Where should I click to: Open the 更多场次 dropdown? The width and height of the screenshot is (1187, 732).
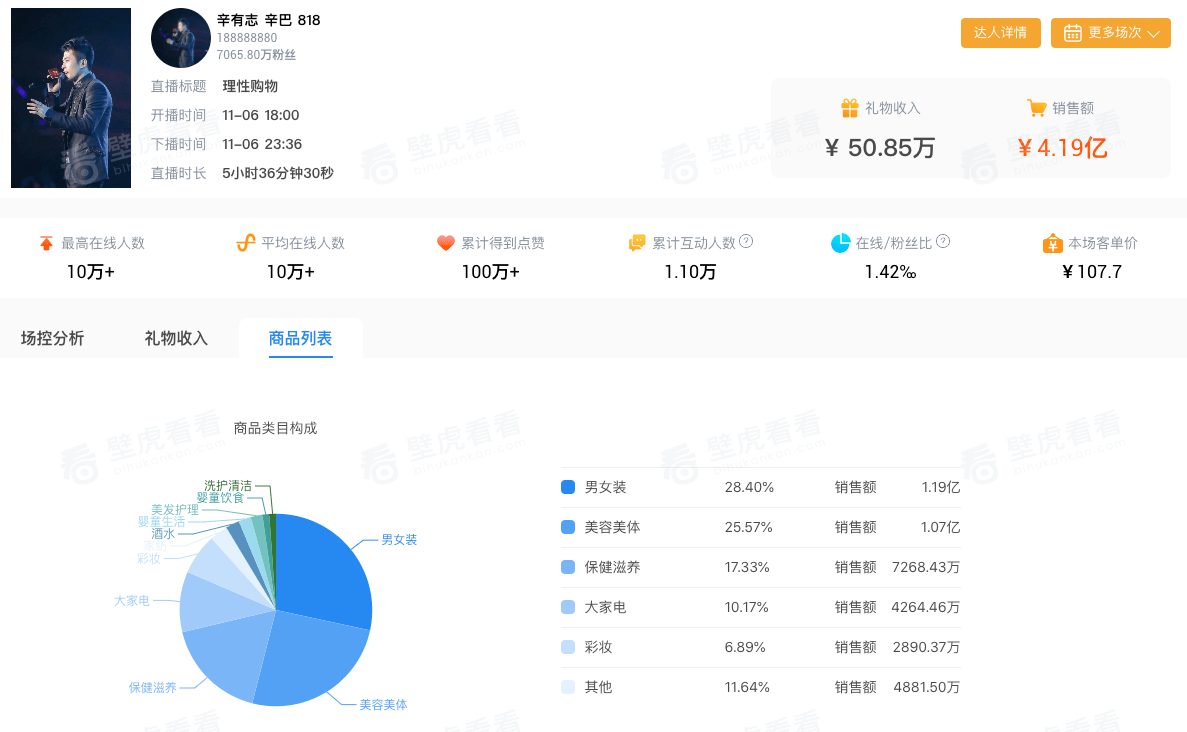point(1110,33)
